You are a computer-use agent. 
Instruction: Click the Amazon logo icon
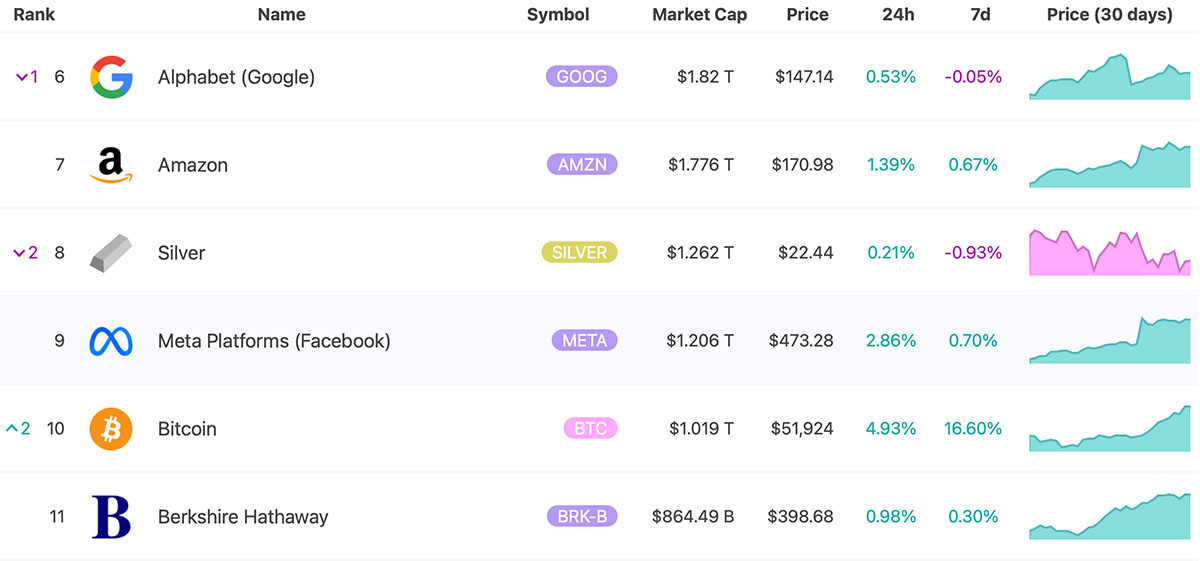(x=110, y=165)
